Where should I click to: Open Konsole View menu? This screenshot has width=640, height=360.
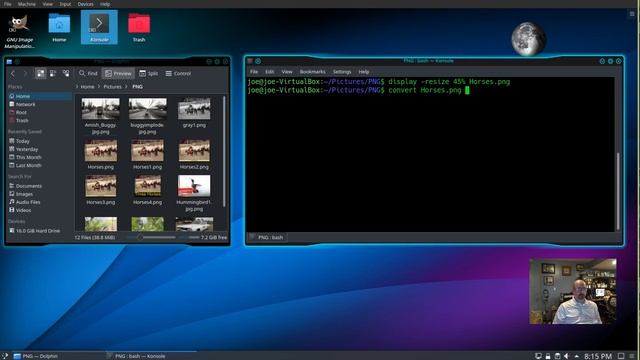[287, 72]
